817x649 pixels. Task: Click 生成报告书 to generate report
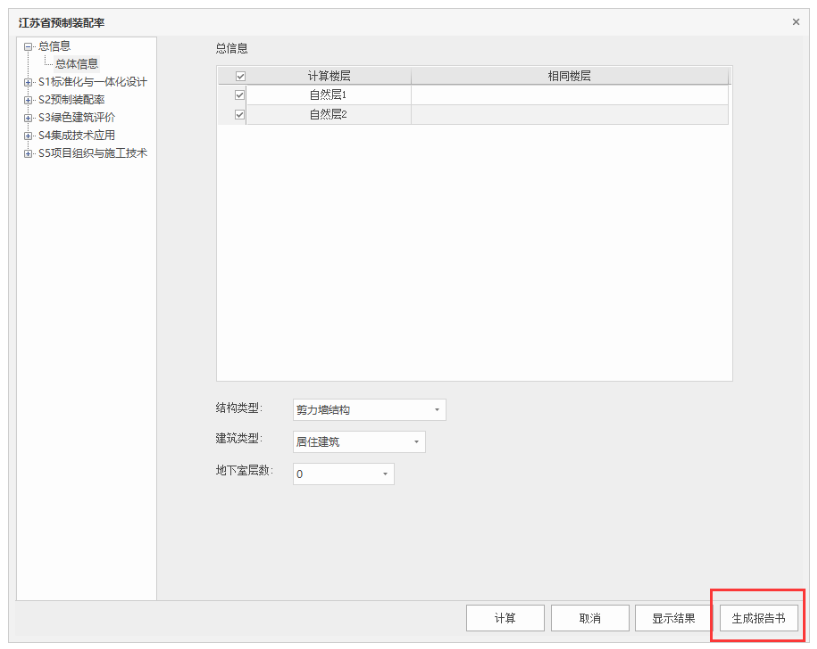click(758, 618)
